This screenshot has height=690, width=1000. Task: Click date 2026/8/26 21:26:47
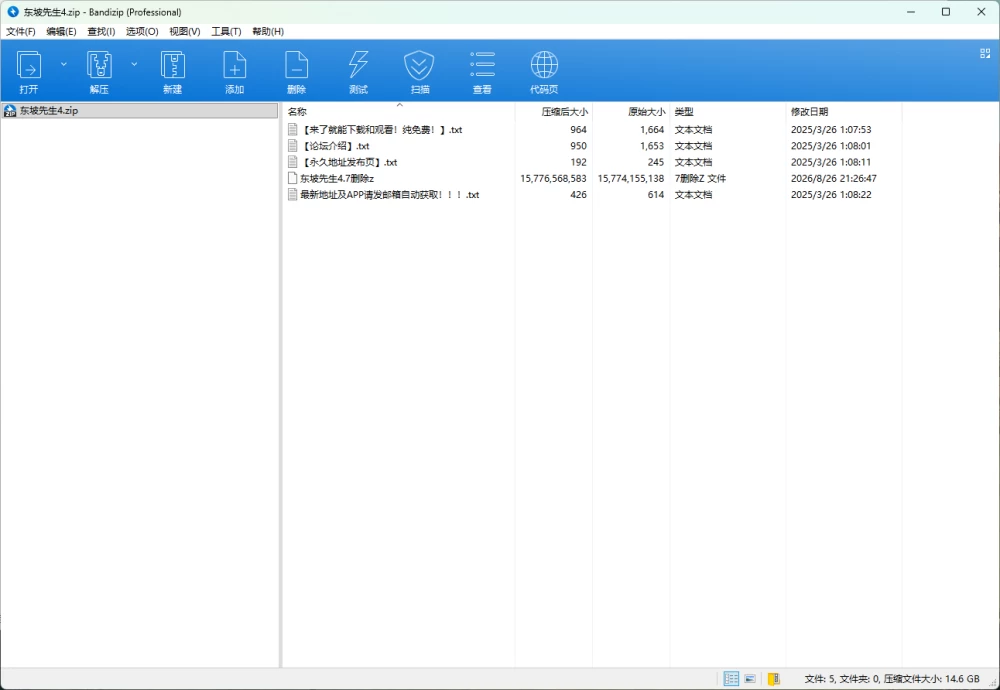tap(834, 179)
